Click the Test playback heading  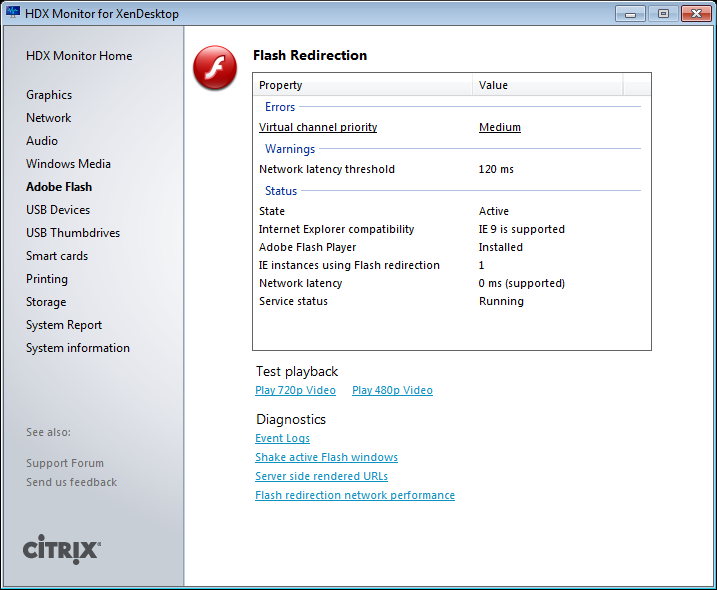[297, 371]
